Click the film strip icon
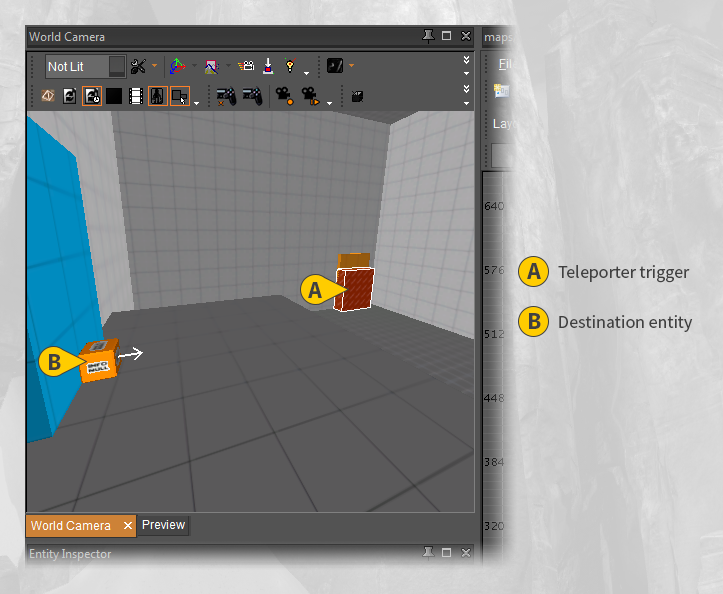 click(x=136, y=96)
